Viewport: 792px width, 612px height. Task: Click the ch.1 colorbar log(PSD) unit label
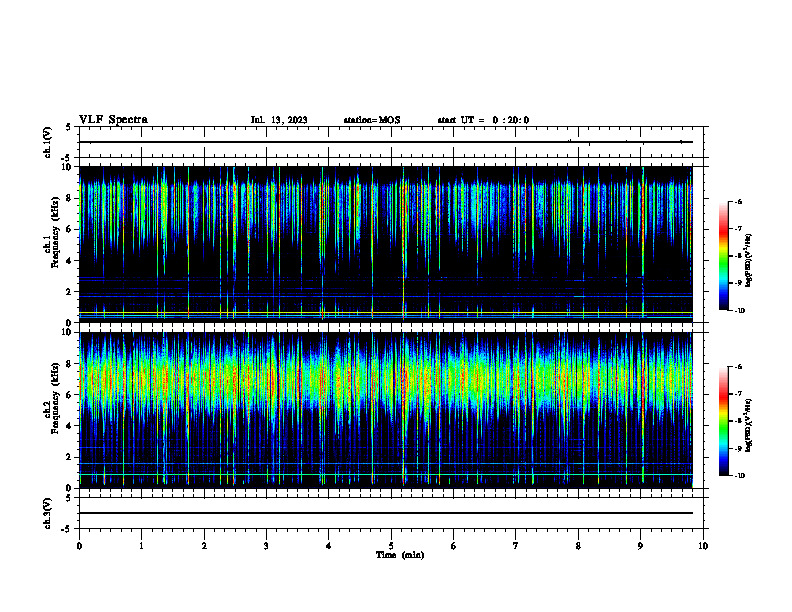[749, 261]
